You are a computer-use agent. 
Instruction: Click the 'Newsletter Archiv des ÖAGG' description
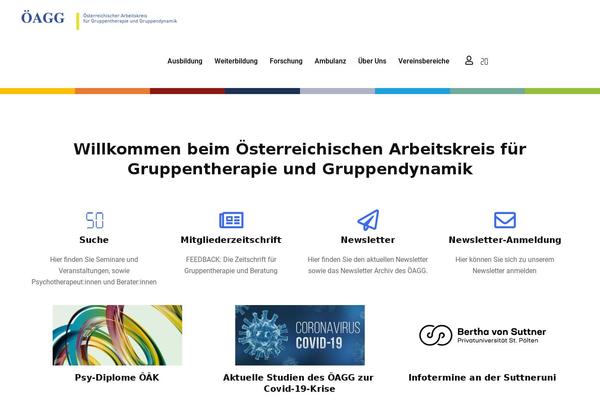(368, 265)
